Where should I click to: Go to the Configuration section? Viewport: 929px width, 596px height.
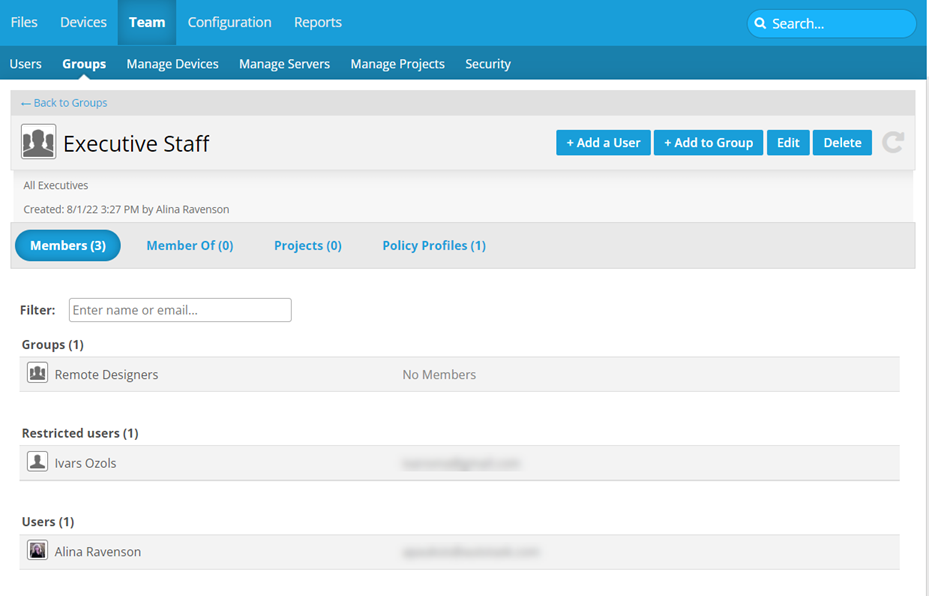click(229, 22)
